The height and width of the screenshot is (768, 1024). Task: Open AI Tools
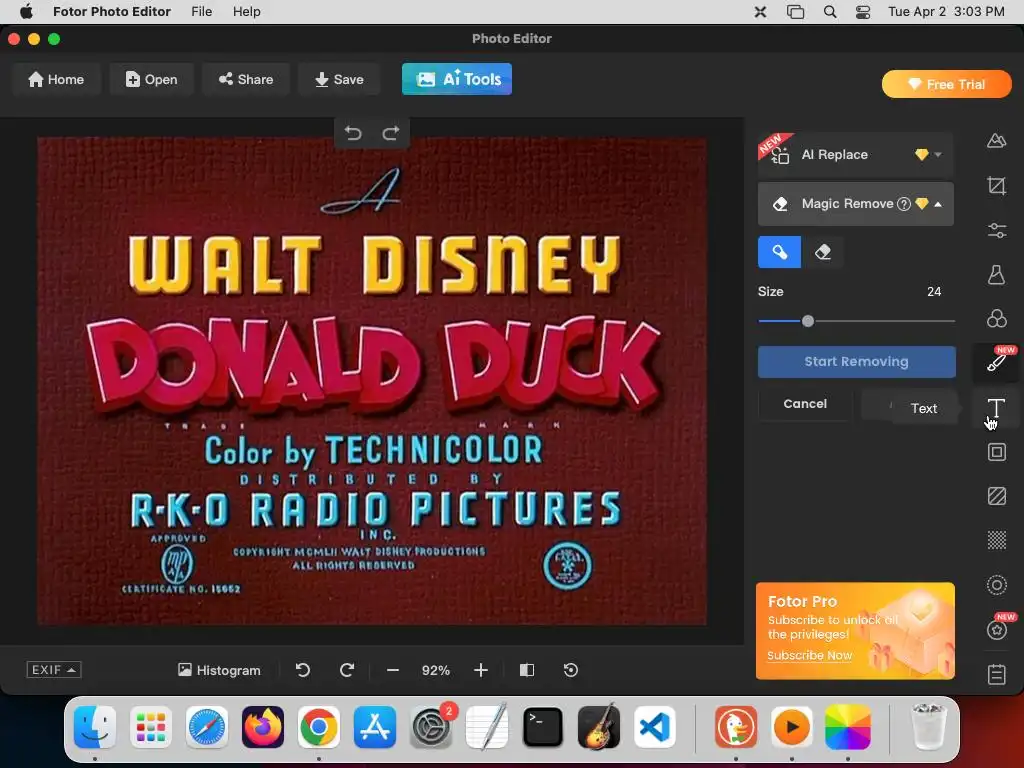click(x=456, y=79)
